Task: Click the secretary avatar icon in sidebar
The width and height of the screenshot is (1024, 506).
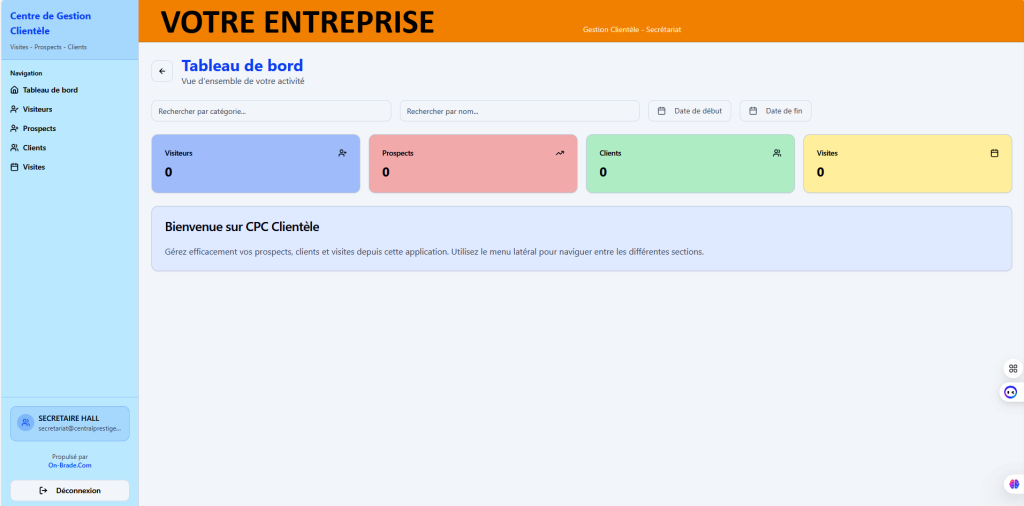Action: (x=25, y=423)
